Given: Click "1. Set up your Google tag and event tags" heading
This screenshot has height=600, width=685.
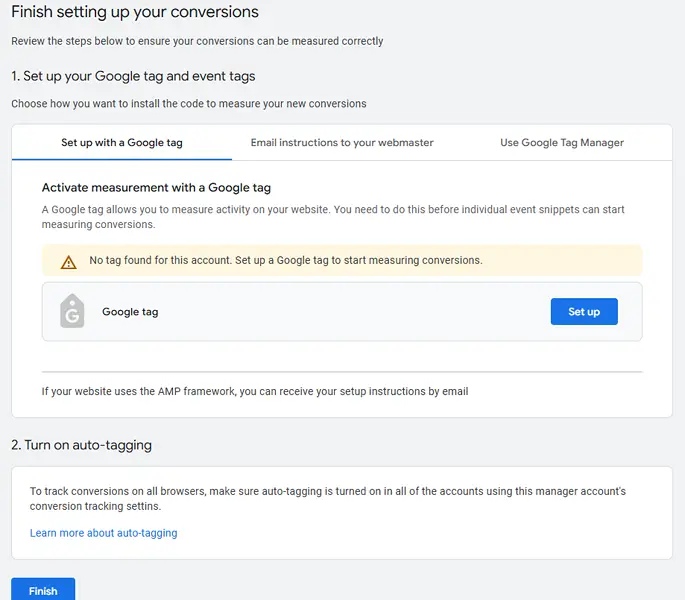Looking at the screenshot, I should click(133, 76).
